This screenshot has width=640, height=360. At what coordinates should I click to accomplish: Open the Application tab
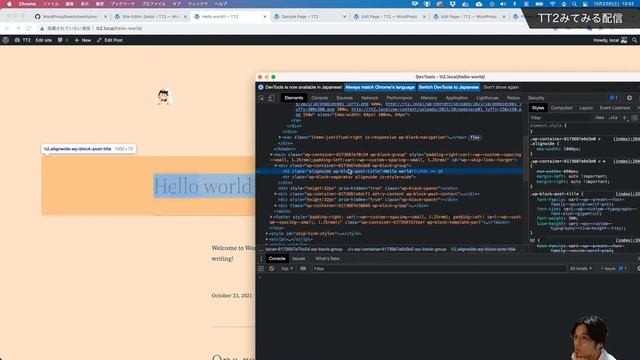[x=457, y=98]
